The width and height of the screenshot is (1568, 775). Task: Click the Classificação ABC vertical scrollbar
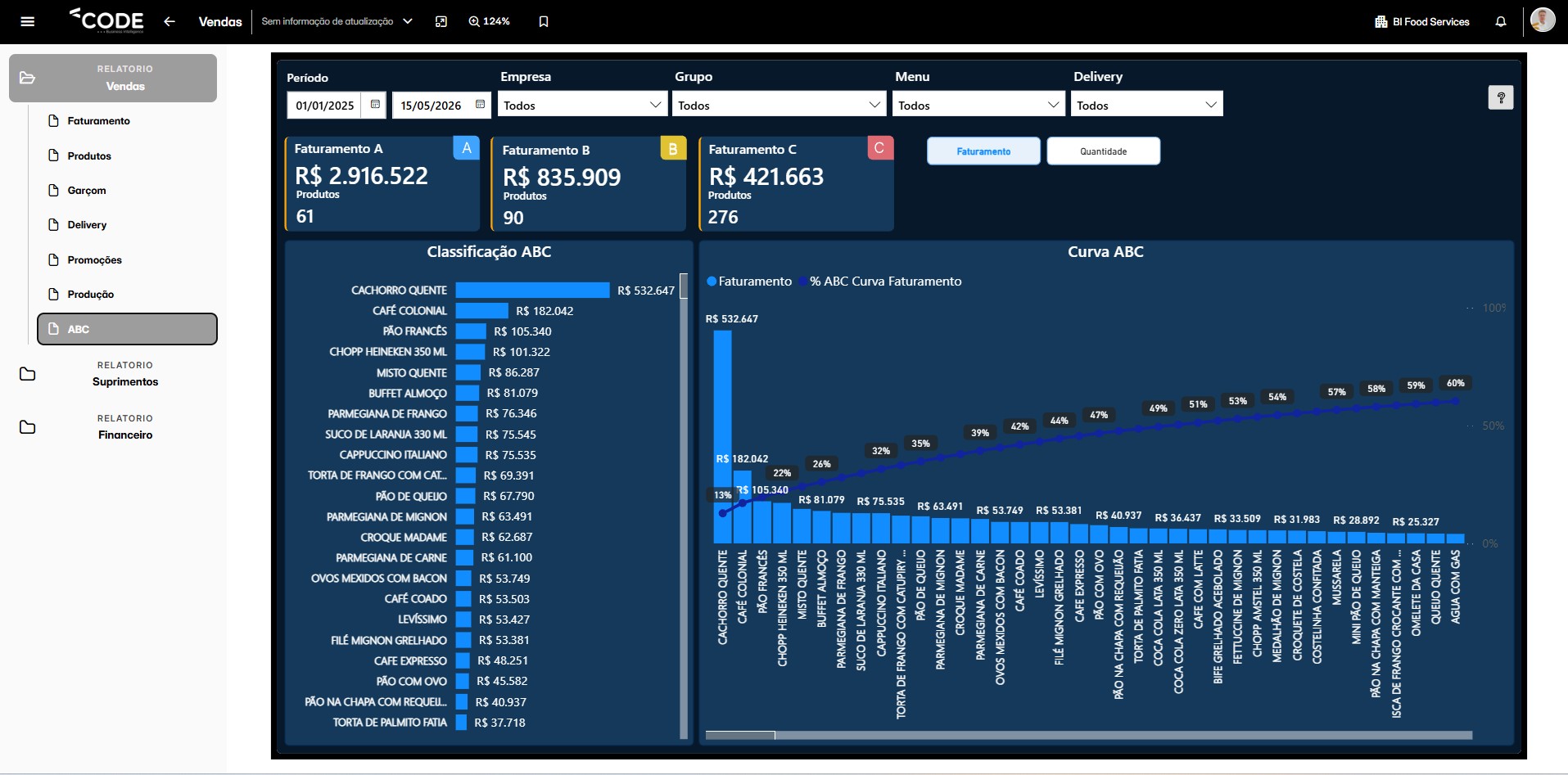[x=684, y=286]
